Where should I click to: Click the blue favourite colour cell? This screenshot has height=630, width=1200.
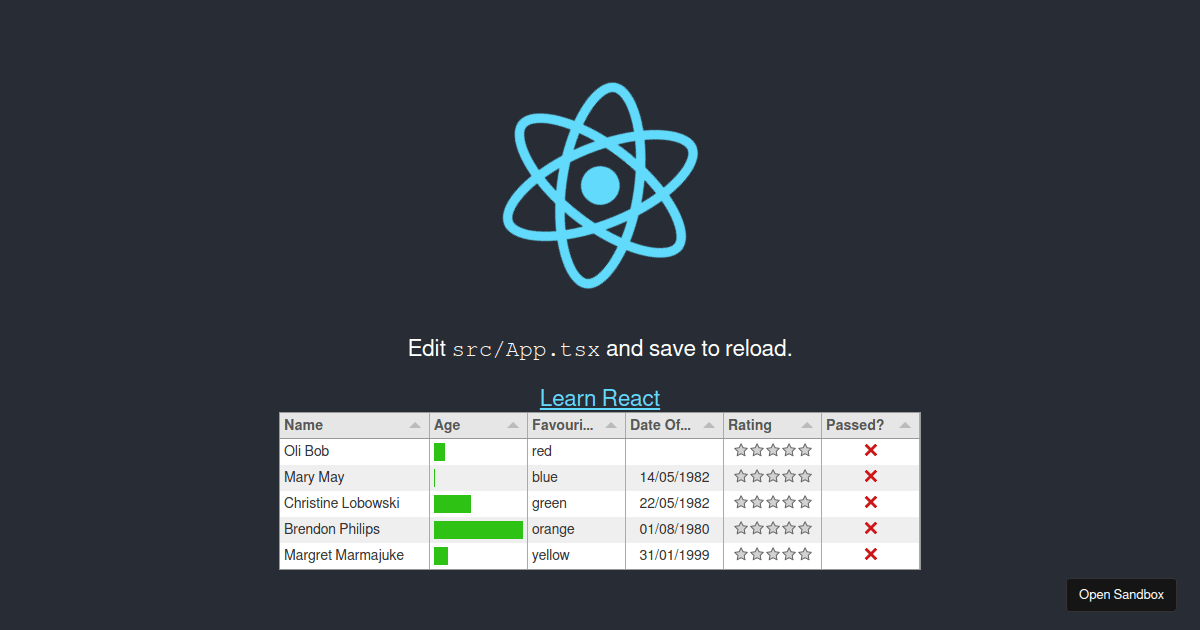click(576, 477)
